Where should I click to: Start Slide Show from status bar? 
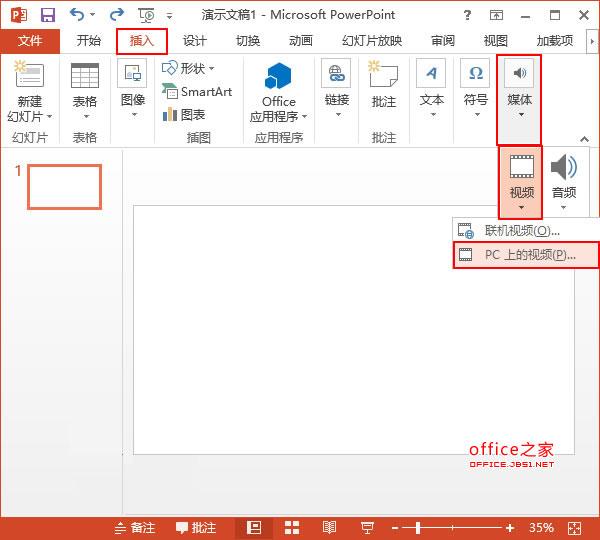coord(367,528)
